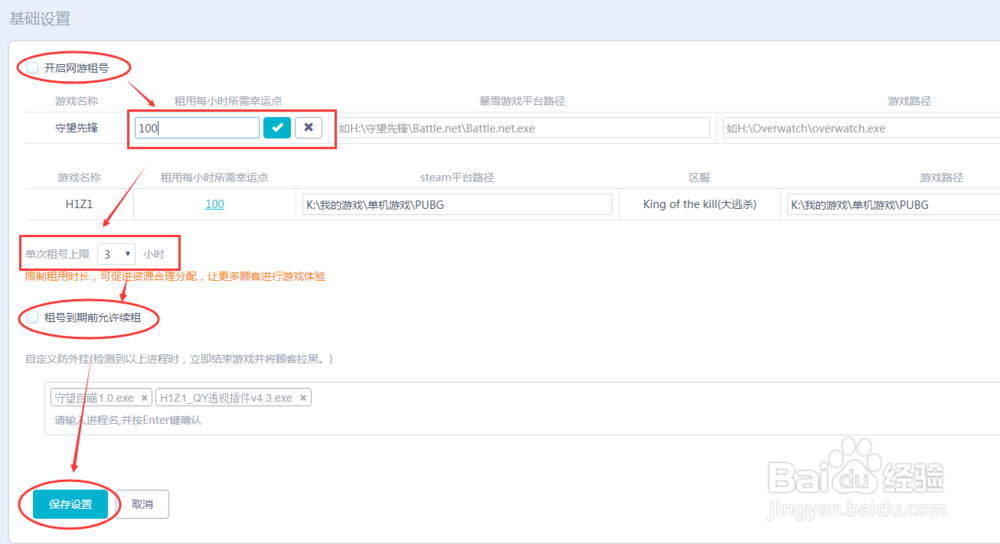Click the 自定义防外挂 description label

[179, 359]
